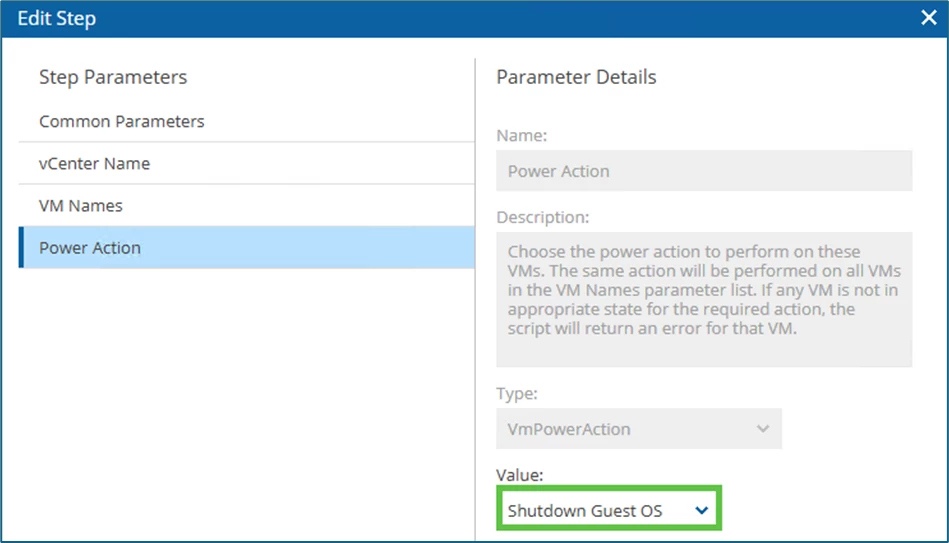949x543 pixels.
Task: Click inside the Description text box
Action: coord(703,299)
